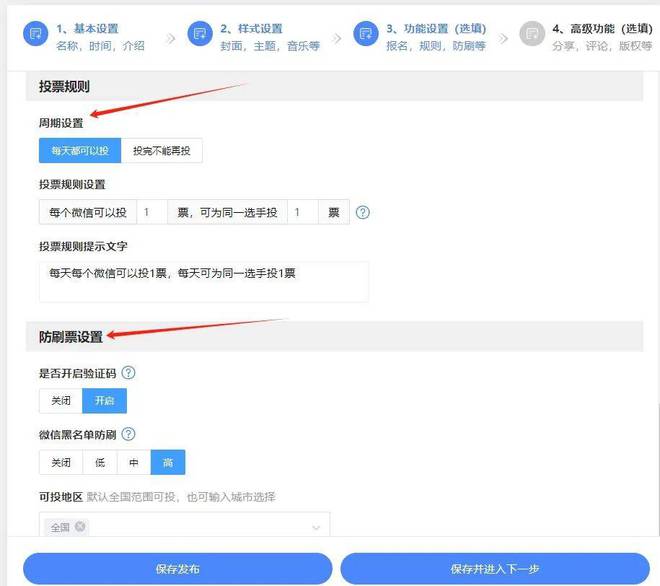660x586 pixels.
Task: Select 每天都可以投 cycle option
Action: point(80,150)
